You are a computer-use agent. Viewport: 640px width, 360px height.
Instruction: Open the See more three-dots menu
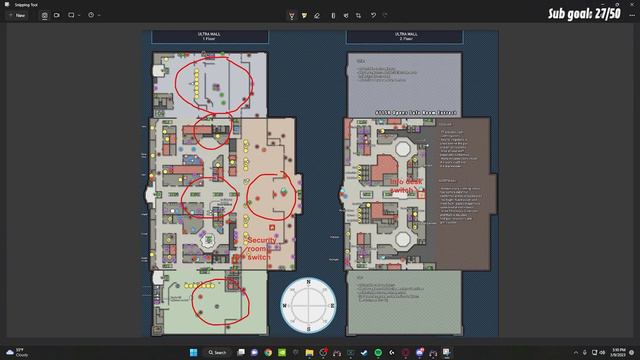[632, 15]
